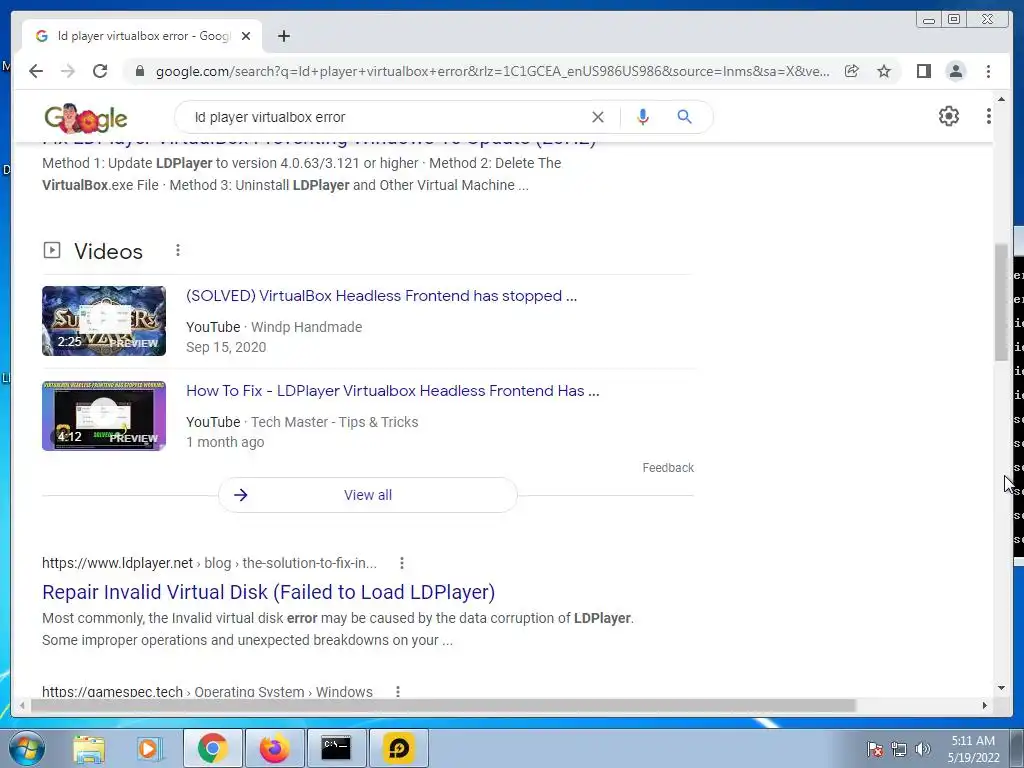Viewport: 1024px width, 768px height.
Task: Launch Windows Media Player from taskbar
Action: click(149, 748)
